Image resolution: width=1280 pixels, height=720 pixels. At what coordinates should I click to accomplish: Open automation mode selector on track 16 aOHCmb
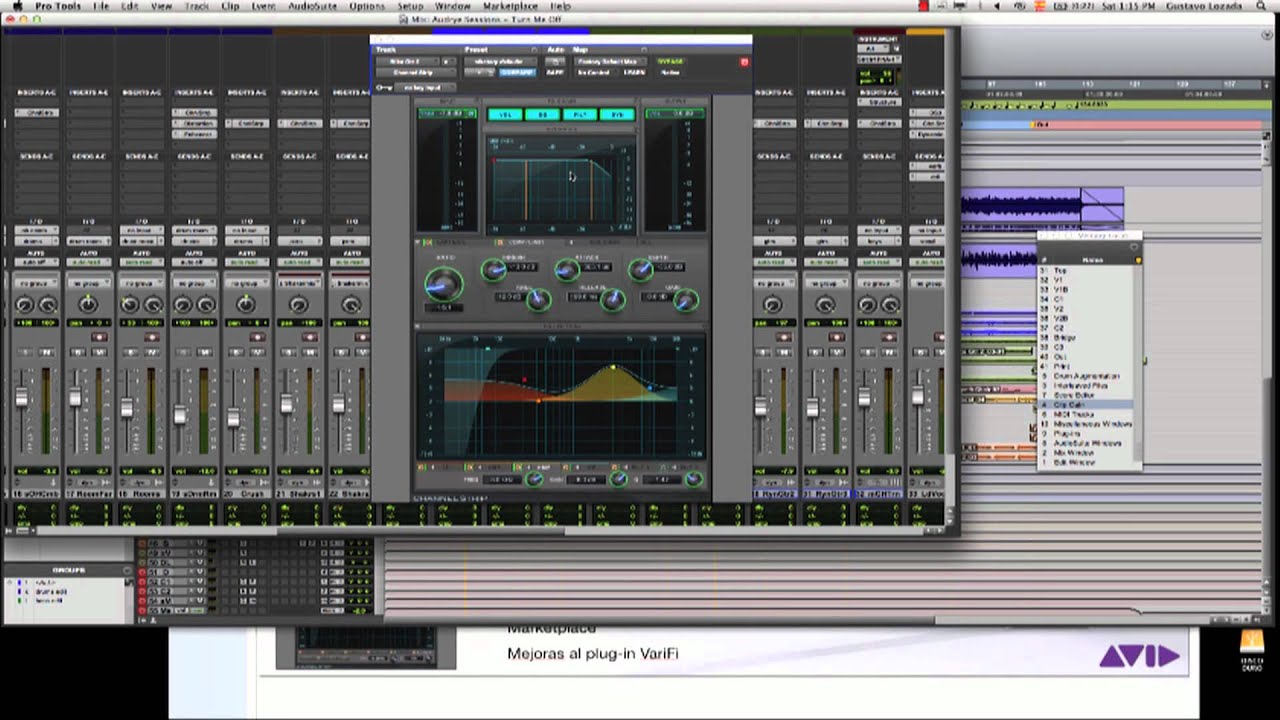[x=35, y=262]
